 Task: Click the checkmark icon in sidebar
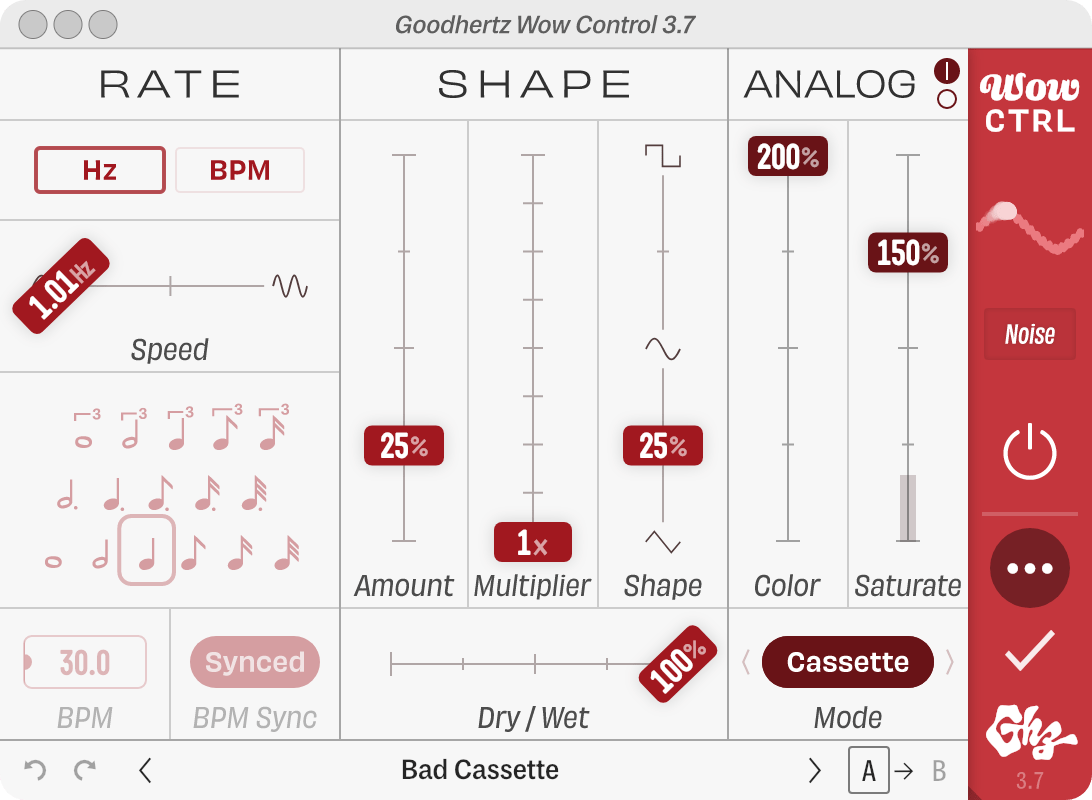tap(1029, 650)
